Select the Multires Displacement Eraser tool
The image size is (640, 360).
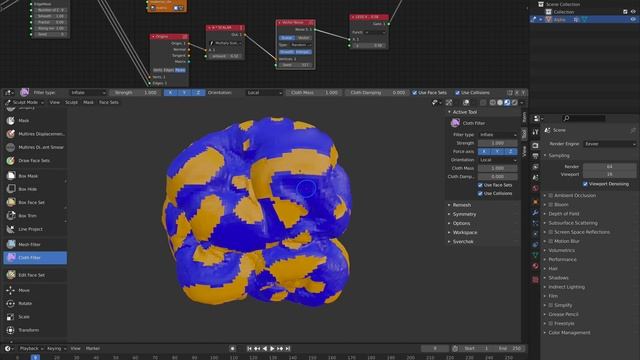pos(35,134)
